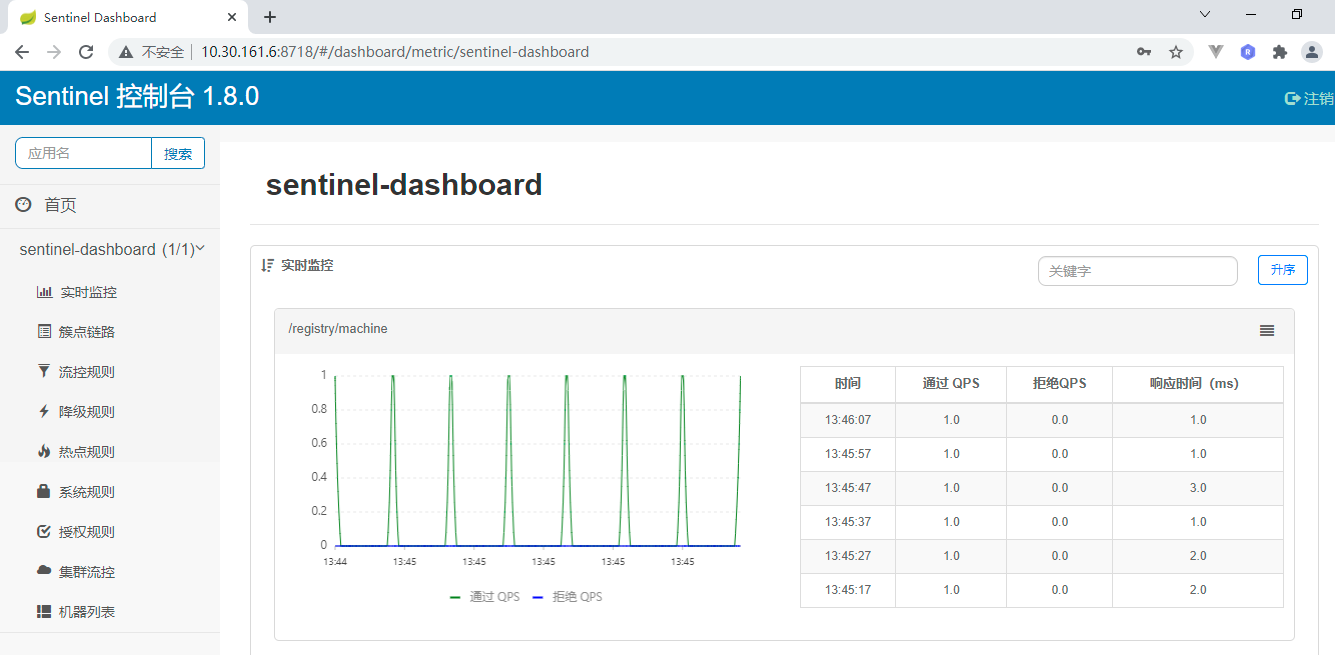Screen dimensions: 1335x655
Task: Click the 注销 logout link
Action: tap(1310, 98)
